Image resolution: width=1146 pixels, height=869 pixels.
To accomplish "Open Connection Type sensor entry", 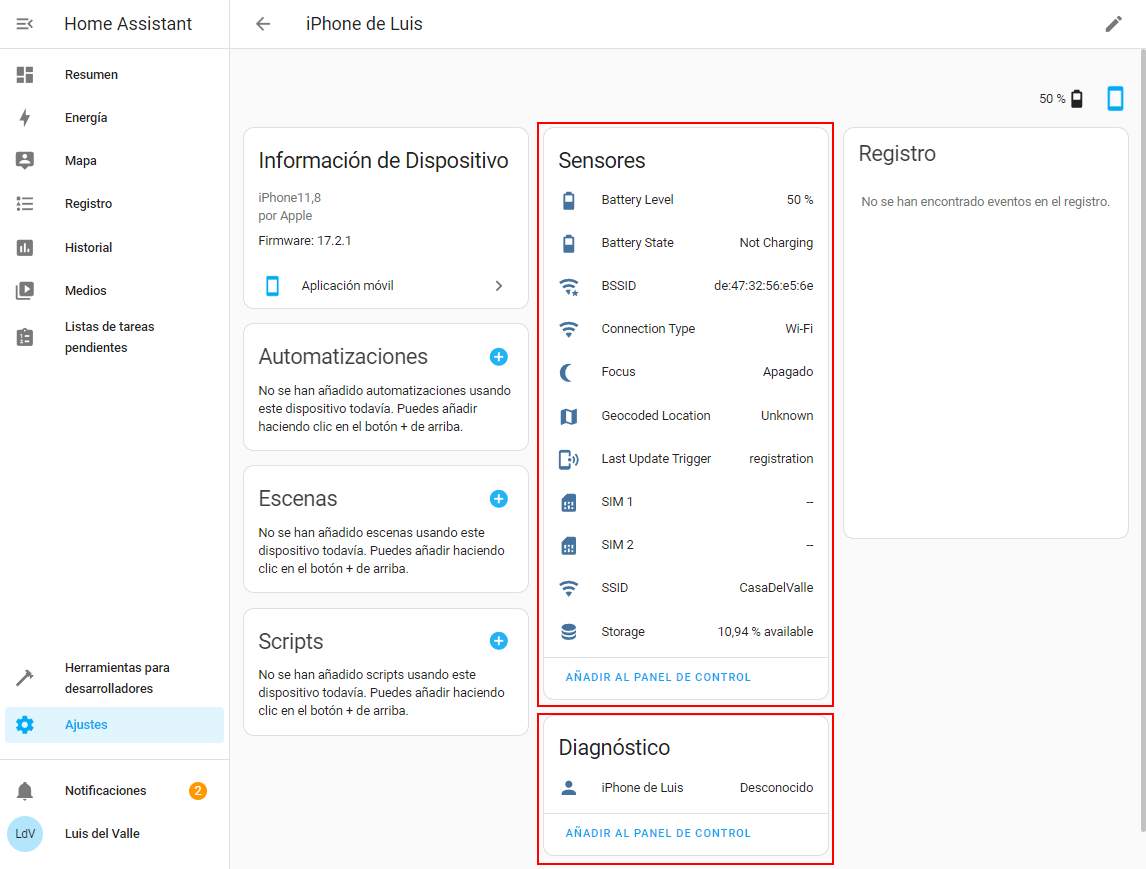I will [x=686, y=330].
